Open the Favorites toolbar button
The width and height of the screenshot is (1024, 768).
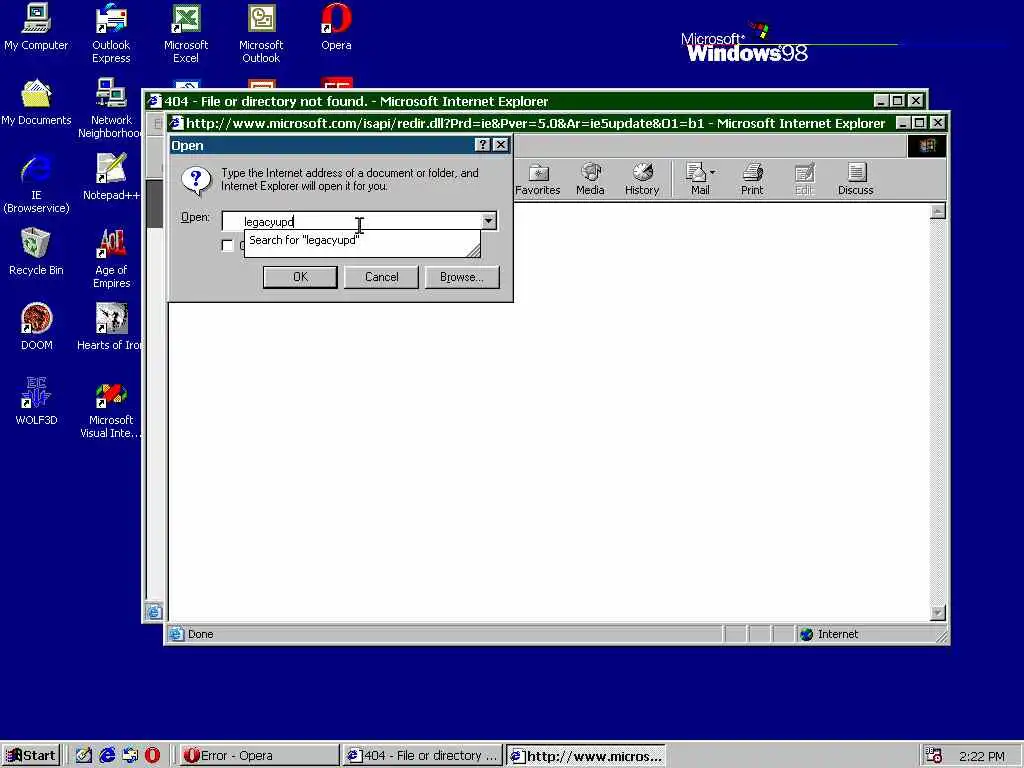click(537, 179)
